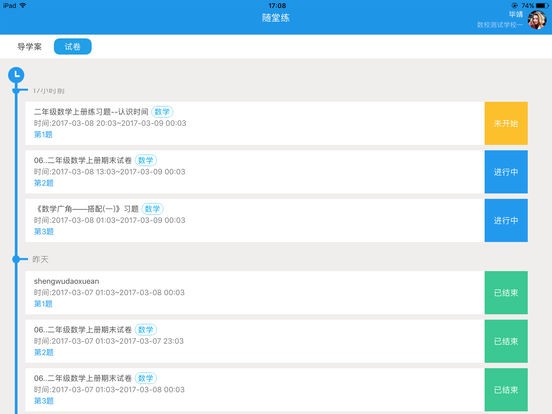
Task: Click 第1题 under the 认识时间 exercise
Action: (x=43, y=134)
